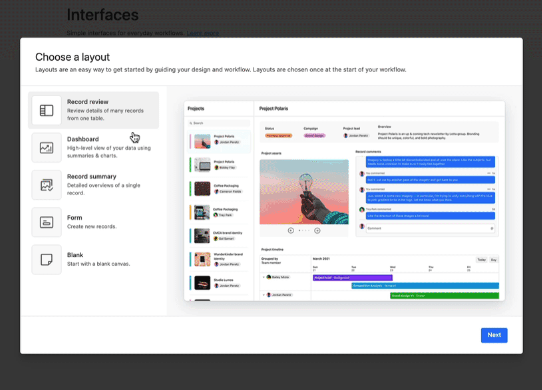Image resolution: width=542 pixels, height=390 pixels.
Task: Click the 'Blank' title text
Action: pyautogui.click(x=75, y=255)
